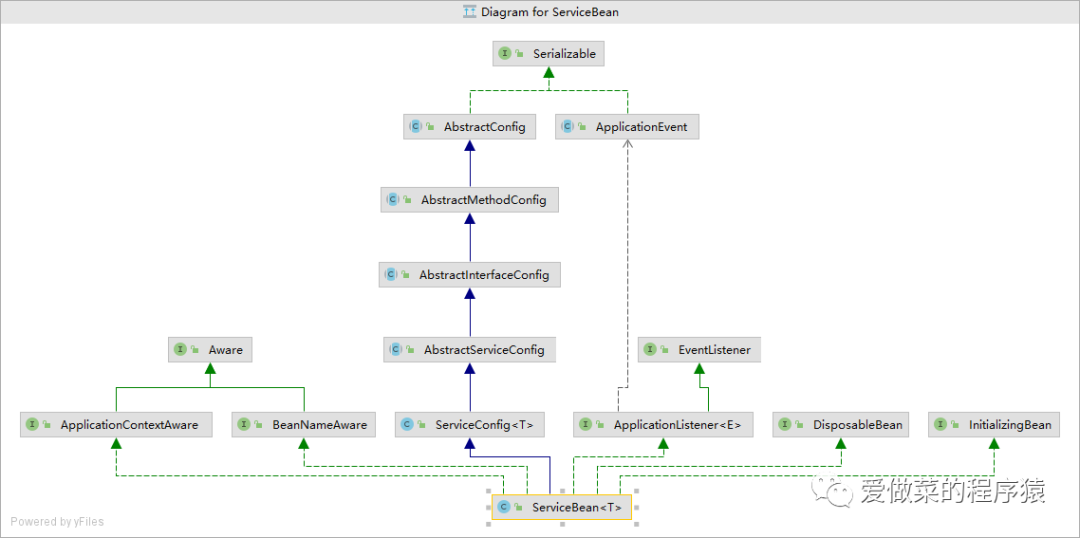The height and width of the screenshot is (538, 1080).
Task: Click the class icon on AbstractConfig
Action: point(416,127)
